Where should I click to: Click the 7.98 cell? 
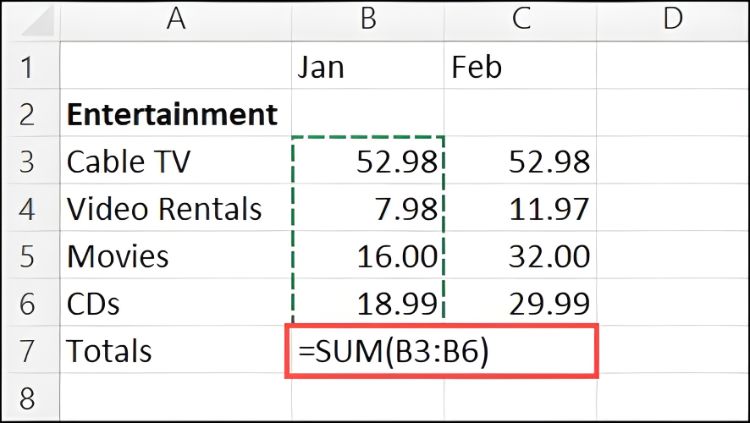[368, 208]
